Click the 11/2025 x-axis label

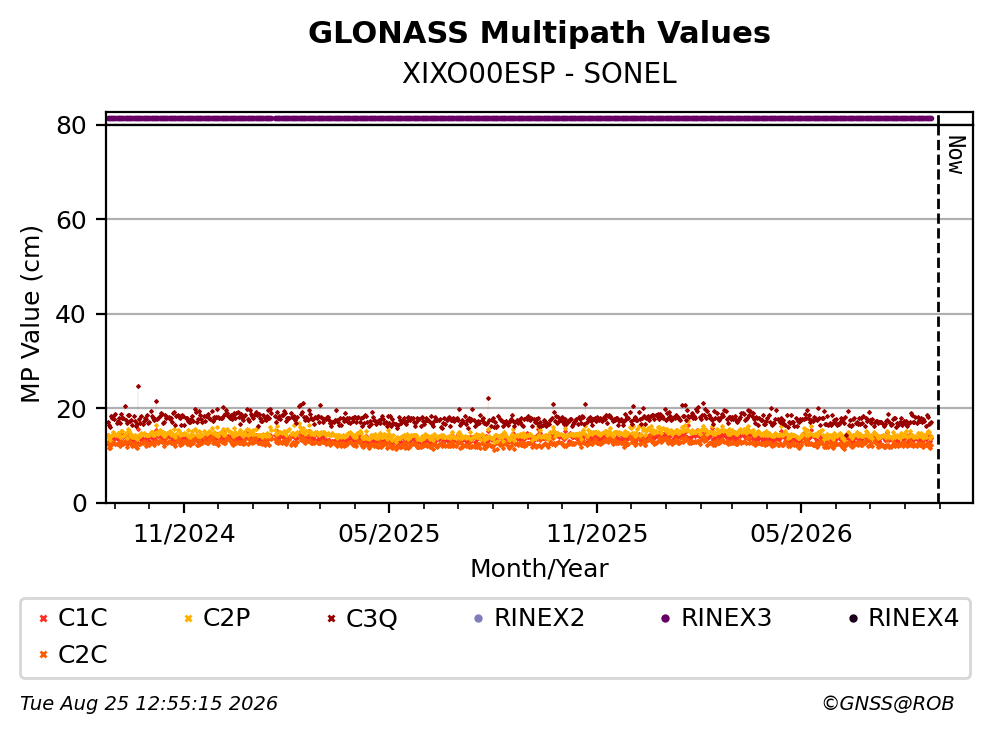(597, 534)
